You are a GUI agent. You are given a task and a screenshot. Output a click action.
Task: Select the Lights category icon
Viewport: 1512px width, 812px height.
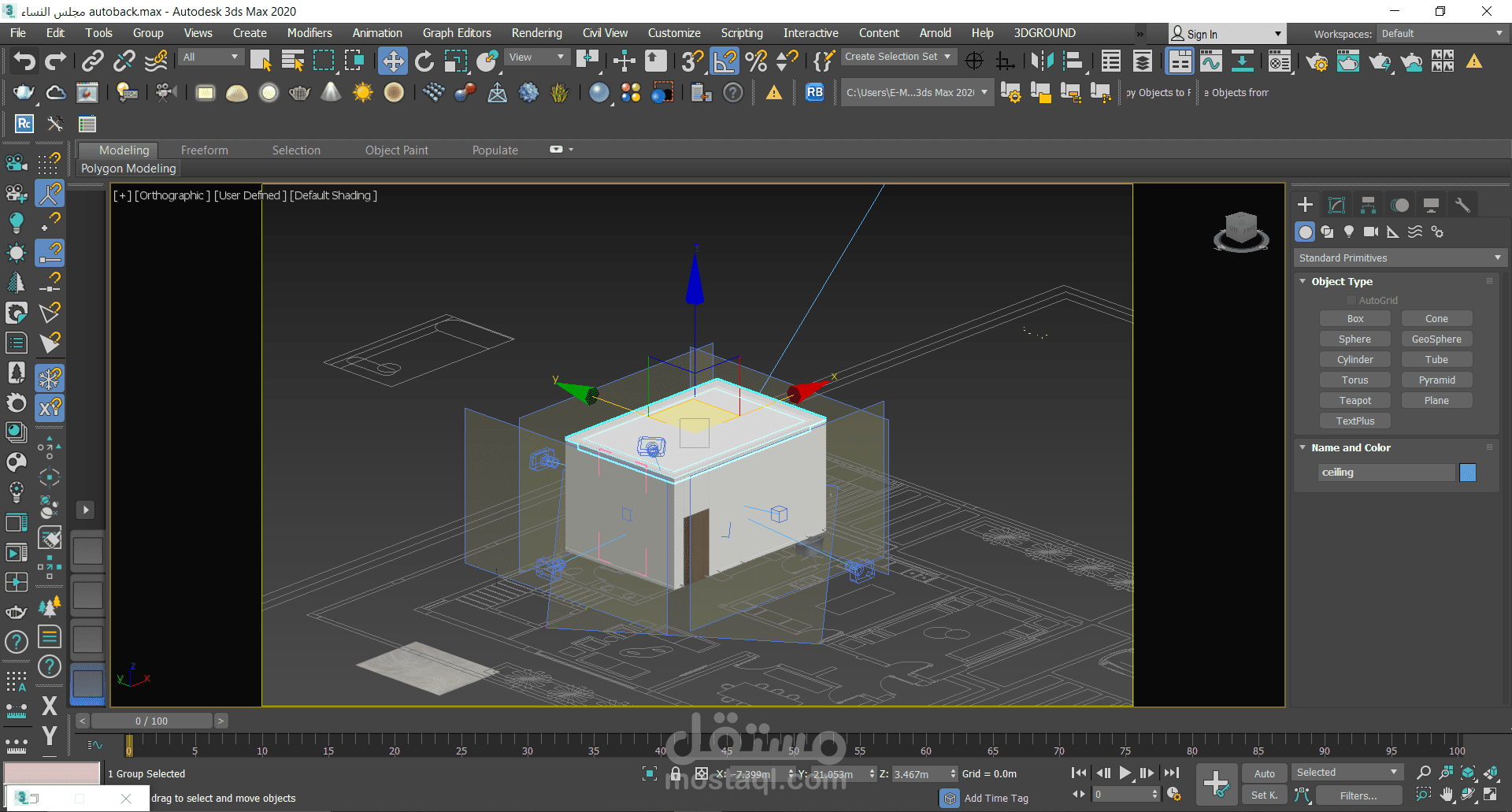1349,232
